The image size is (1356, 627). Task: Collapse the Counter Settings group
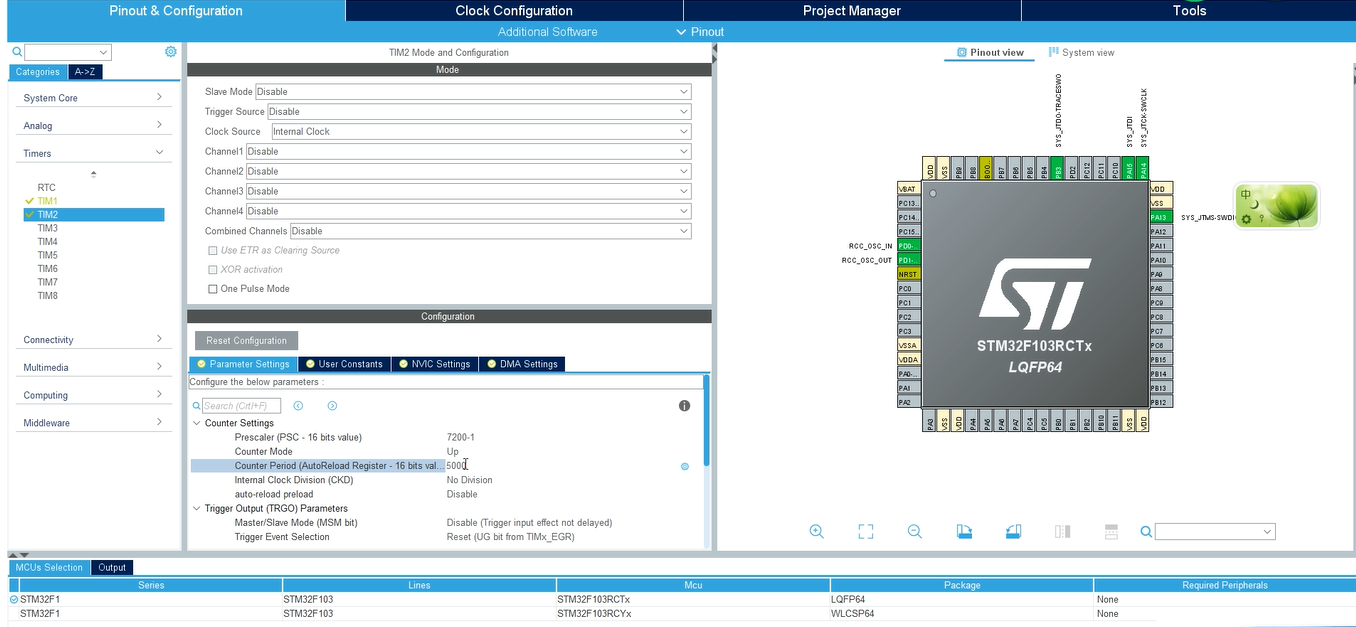[196, 423]
